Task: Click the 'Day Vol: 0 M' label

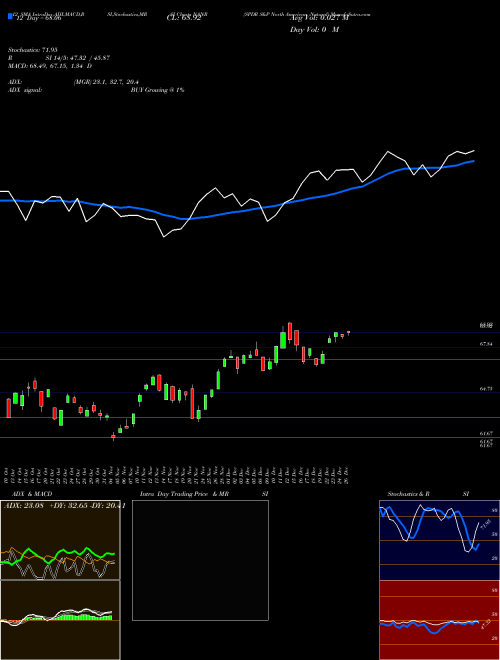Action: point(314,30)
